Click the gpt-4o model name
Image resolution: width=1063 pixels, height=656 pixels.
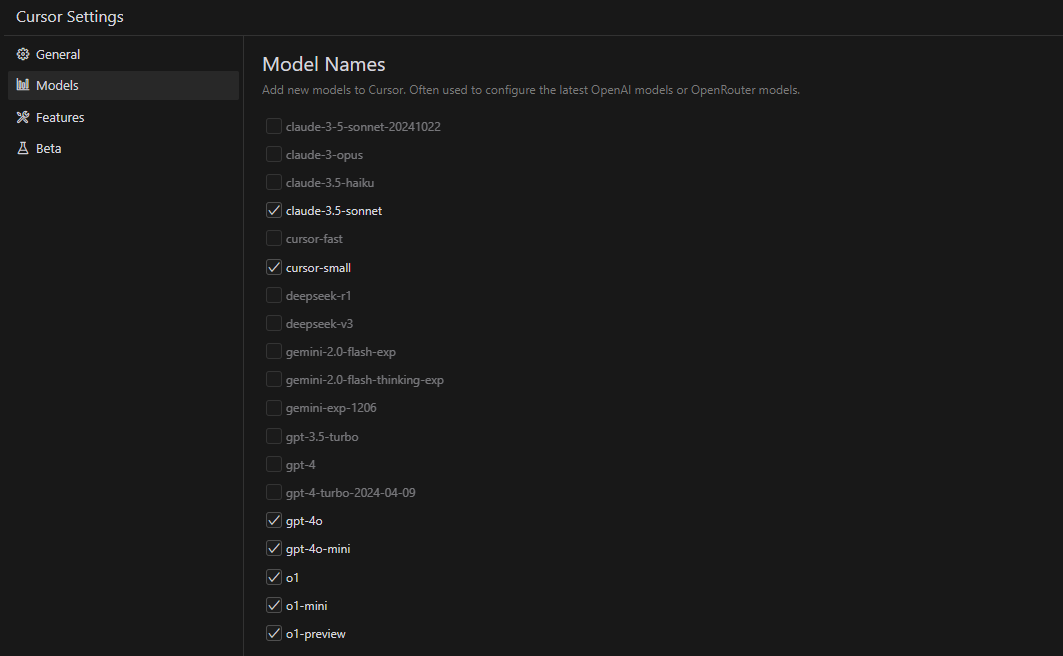tap(304, 521)
